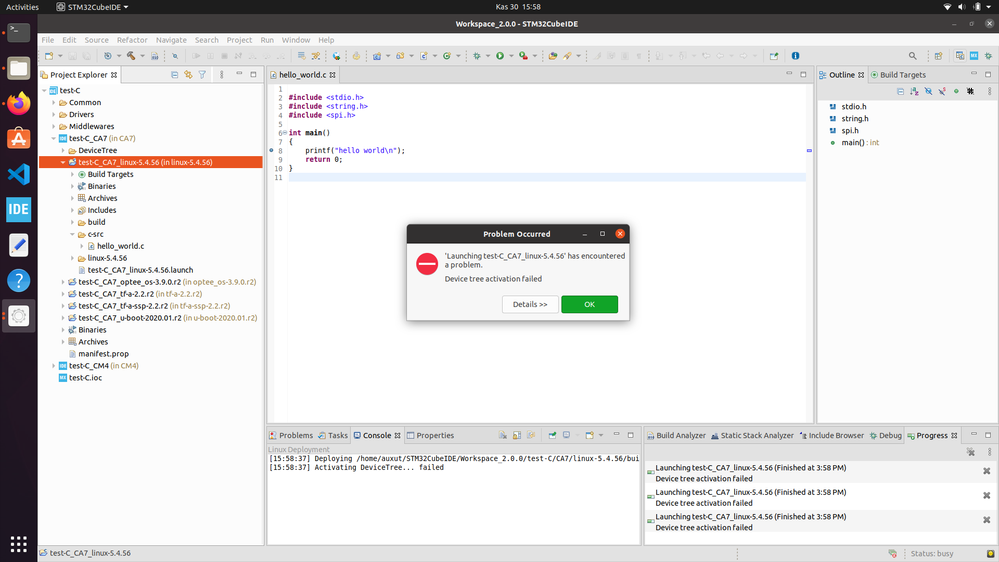Open the blue Information Center icon

795,56
